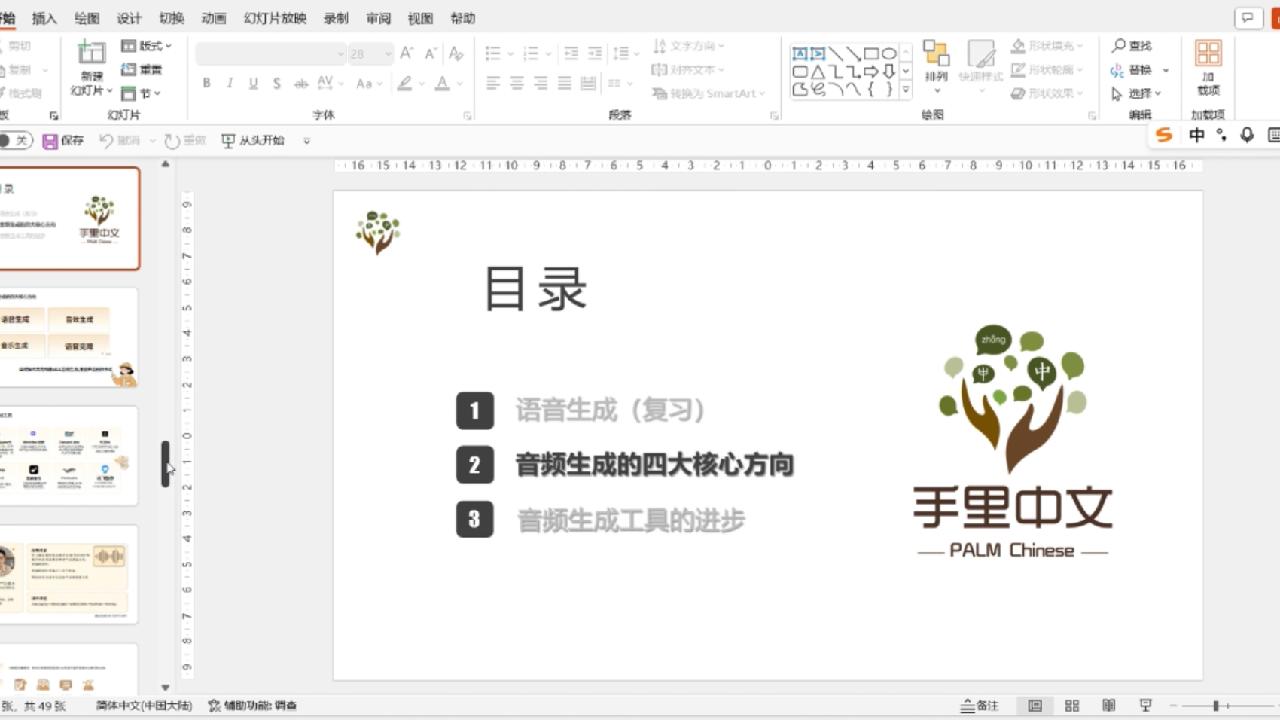
Task: Select thumbnail with 语音生成 boxes
Action: coord(69,337)
